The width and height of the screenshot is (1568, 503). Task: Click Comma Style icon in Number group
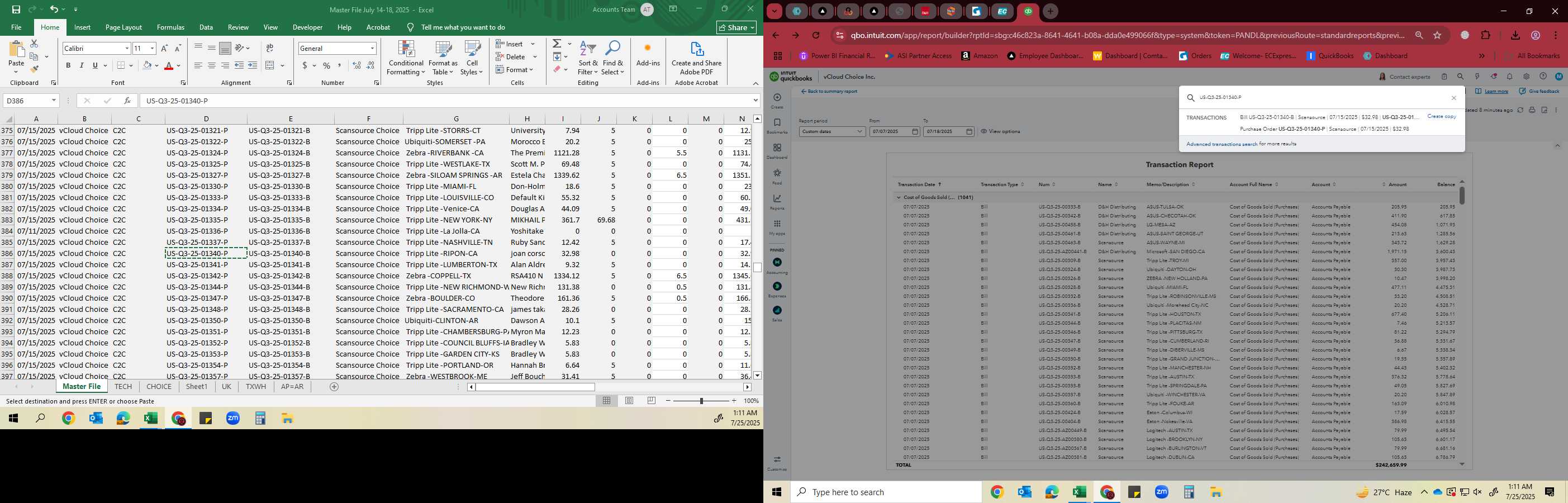click(x=340, y=65)
